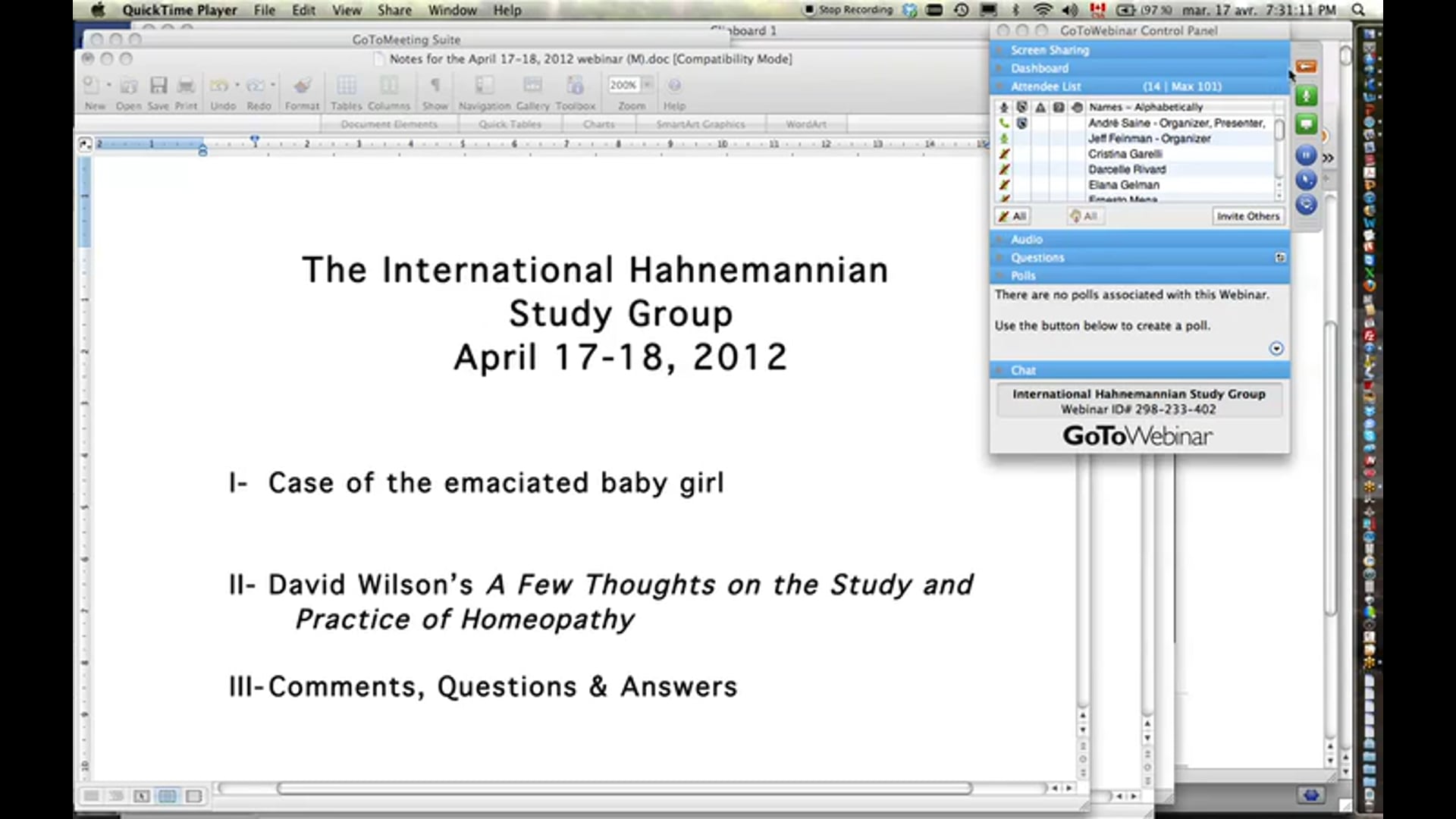Click the Invite Others button
The width and height of the screenshot is (1456, 819).
coord(1248,216)
